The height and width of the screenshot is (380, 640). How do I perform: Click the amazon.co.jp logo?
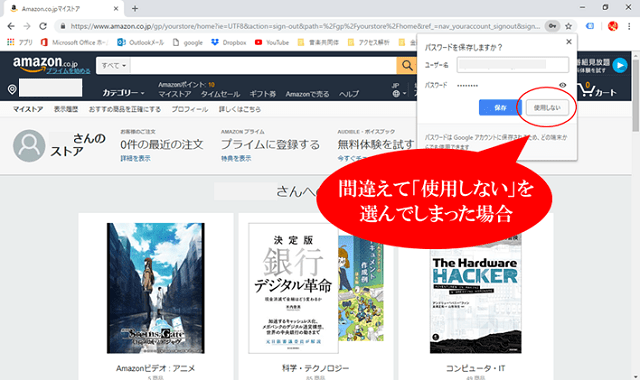click(x=45, y=63)
